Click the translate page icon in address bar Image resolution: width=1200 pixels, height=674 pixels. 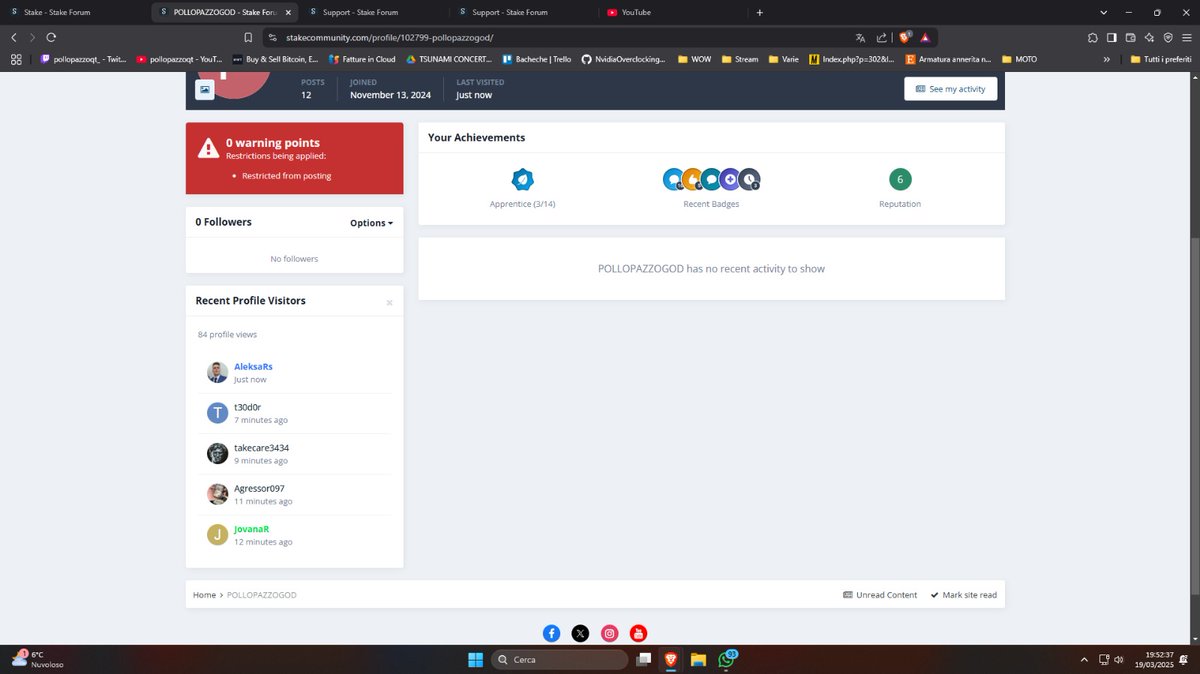pyautogui.click(x=860, y=37)
